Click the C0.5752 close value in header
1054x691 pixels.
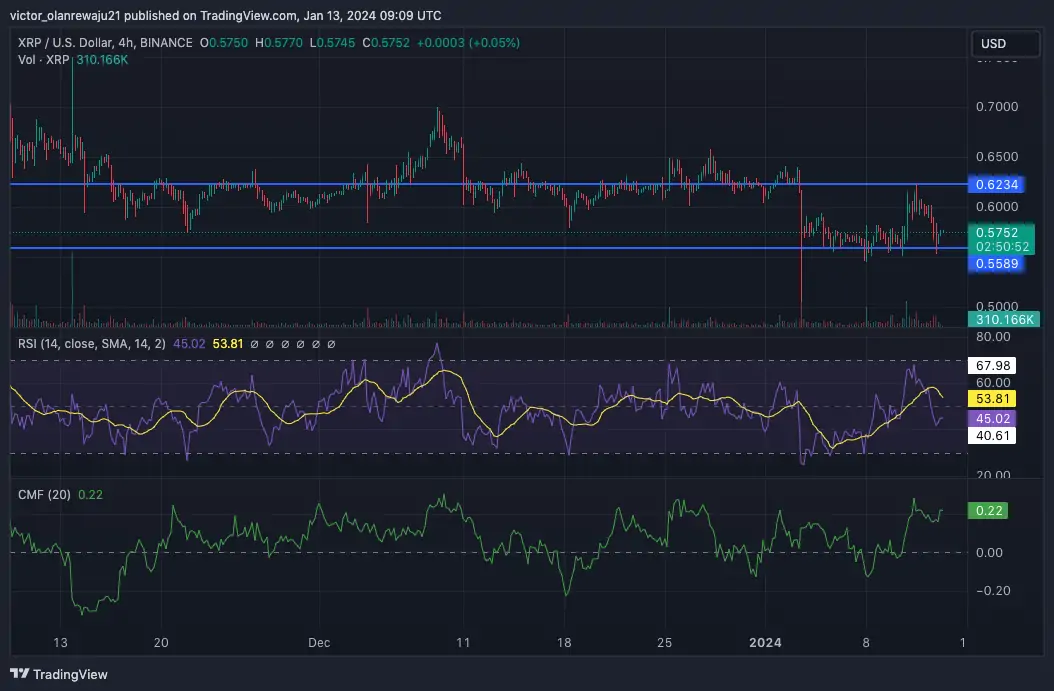(x=386, y=42)
